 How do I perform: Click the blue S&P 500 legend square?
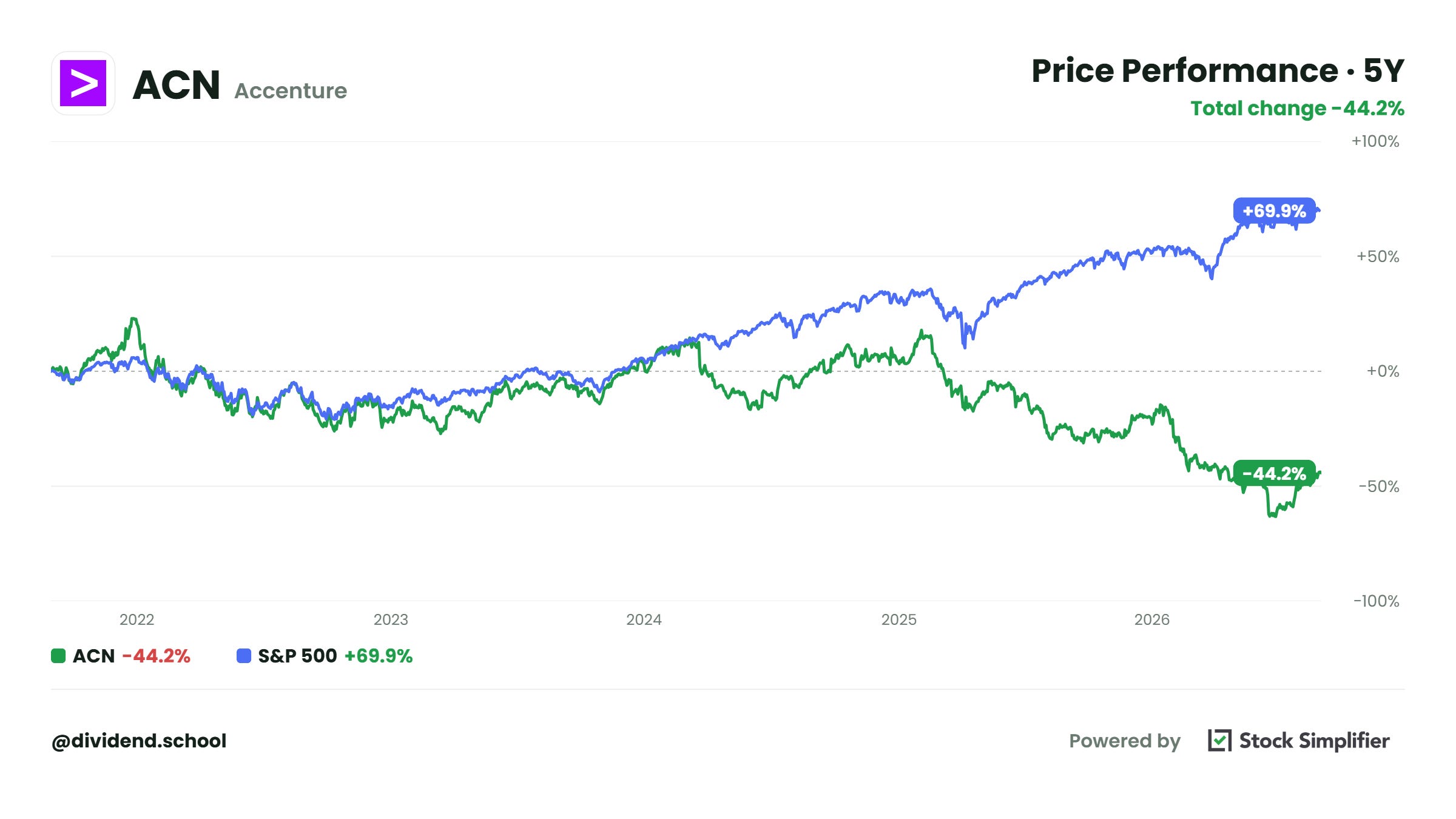pos(244,656)
